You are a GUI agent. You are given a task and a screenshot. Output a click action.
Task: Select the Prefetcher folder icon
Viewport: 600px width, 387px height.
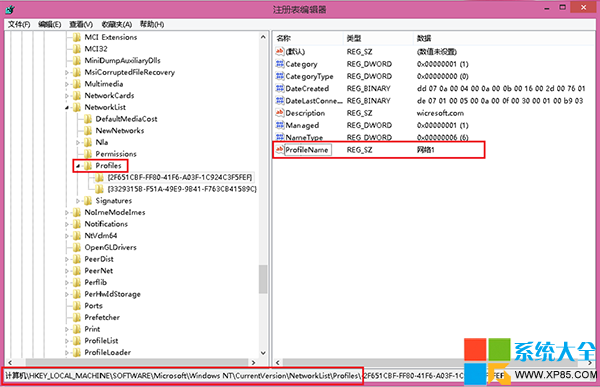77,317
